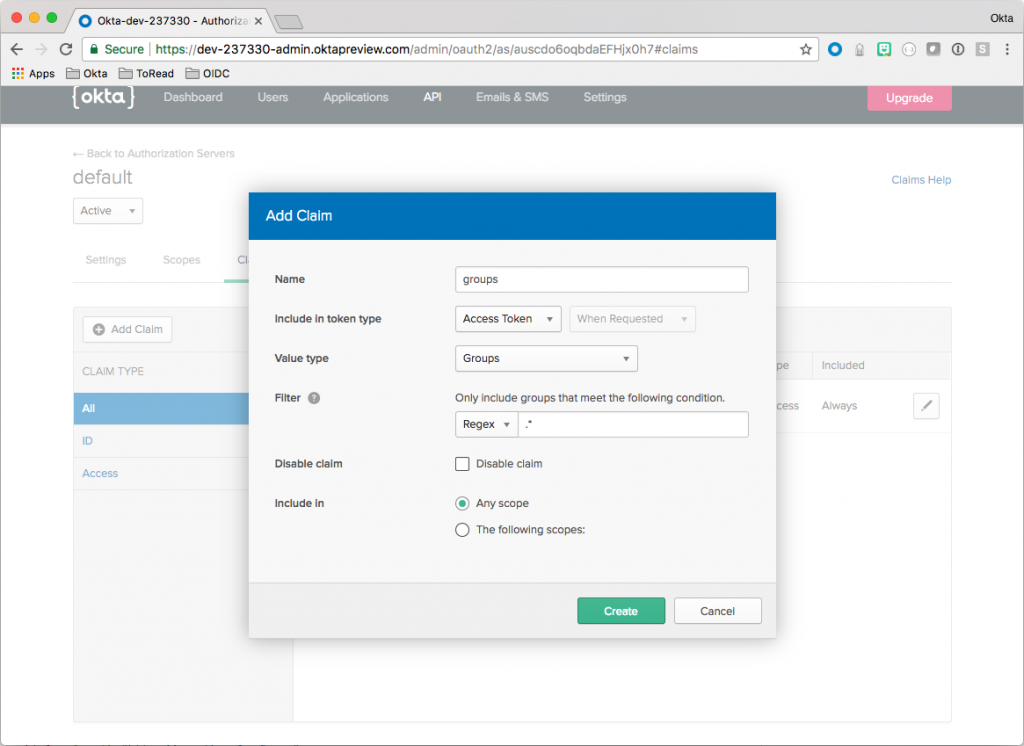The width and height of the screenshot is (1024, 746).
Task: Bookmark page with the star icon
Action: click(806, 49)
